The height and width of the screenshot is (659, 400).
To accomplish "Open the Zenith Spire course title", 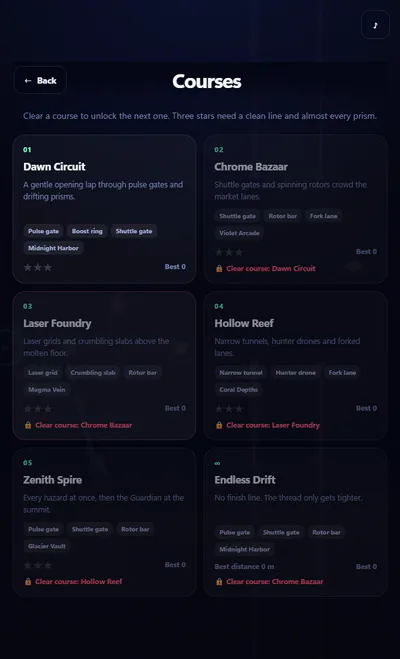I will [x=53, y=480].
